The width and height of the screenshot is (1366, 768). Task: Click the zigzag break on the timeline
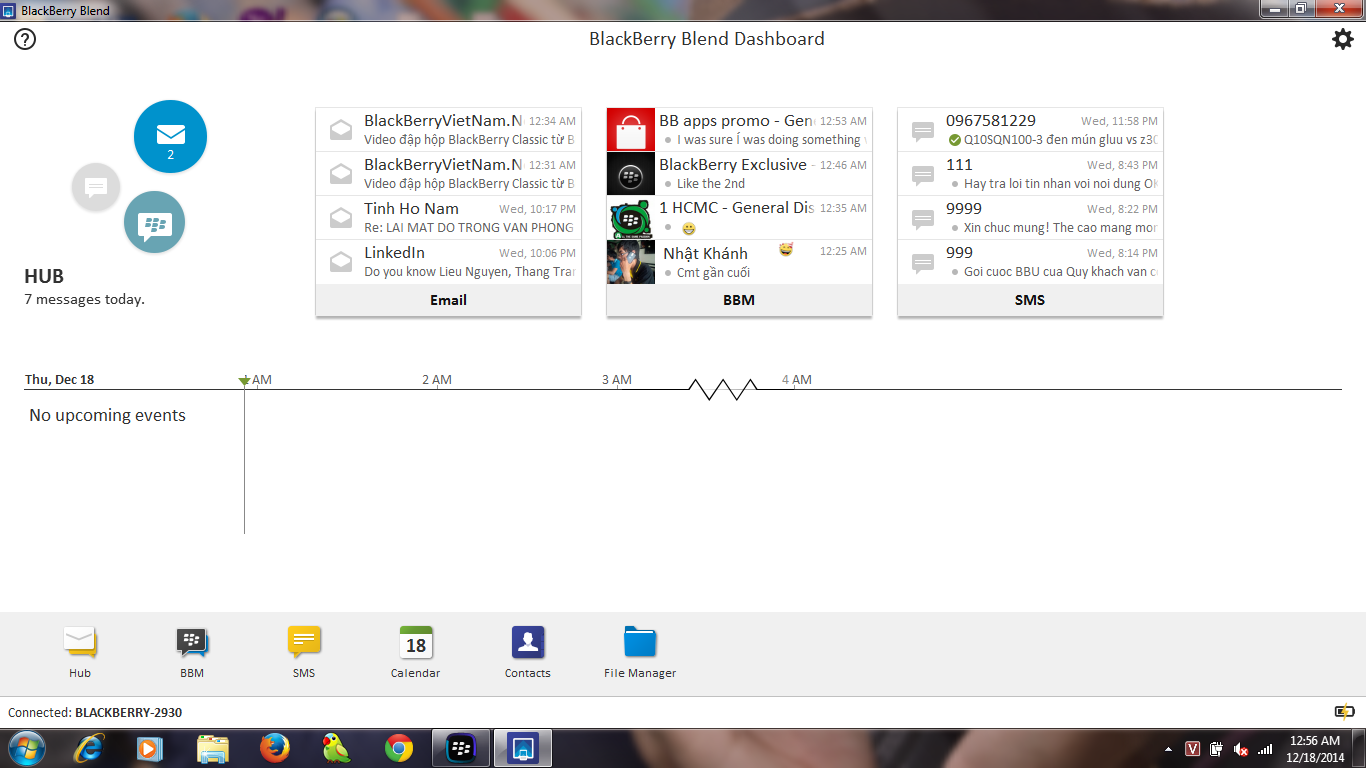(722, 390)
